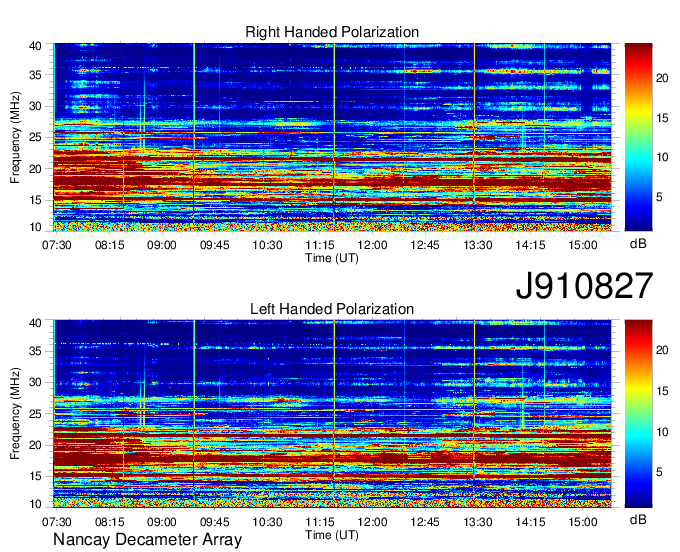Click the 15 MHz tick on Right Handed frequency axis
The height and width of the screenshot is (552, 680).
(36, 200)
